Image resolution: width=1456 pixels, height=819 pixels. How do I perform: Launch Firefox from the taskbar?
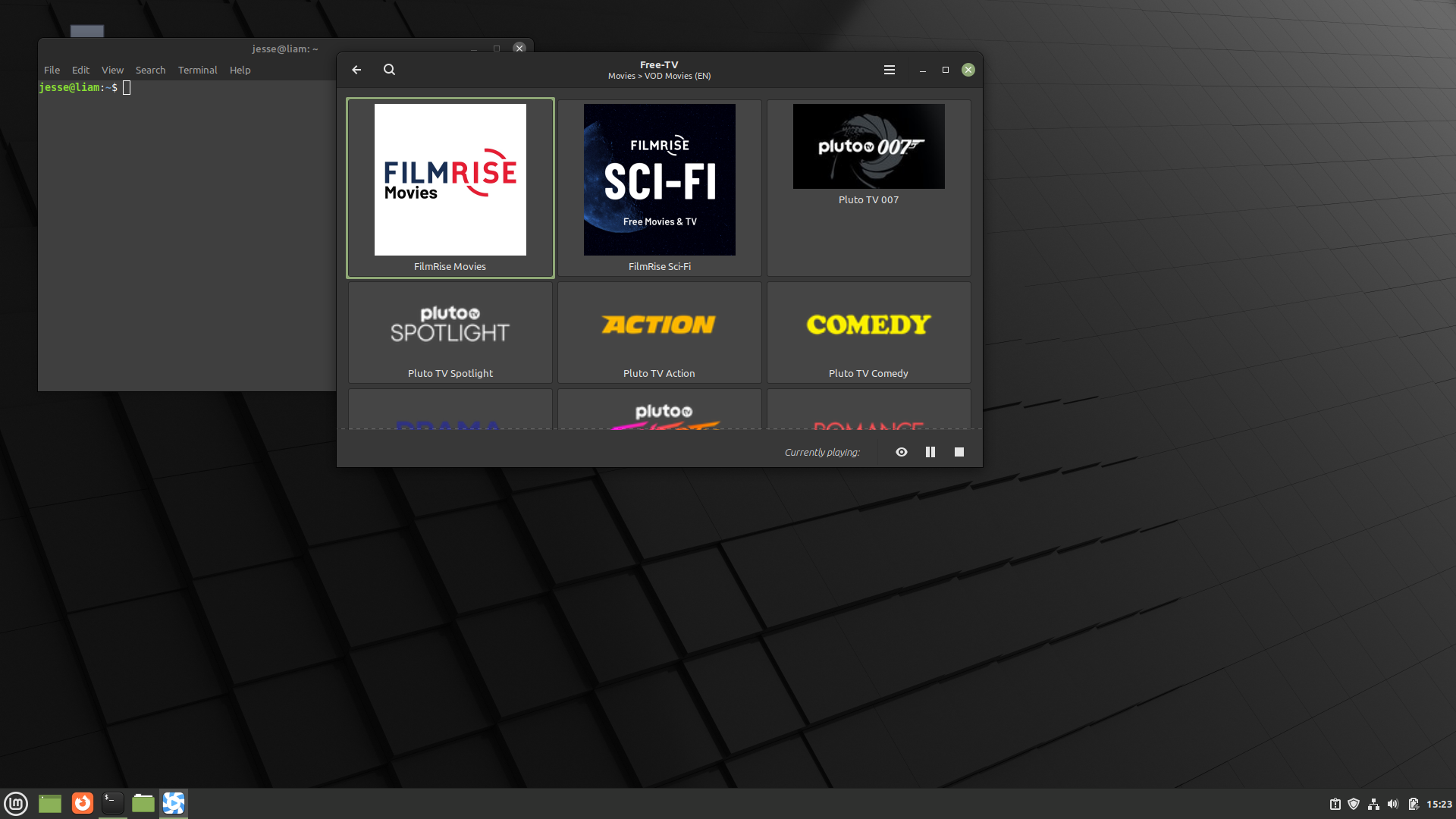click(83, 803)
